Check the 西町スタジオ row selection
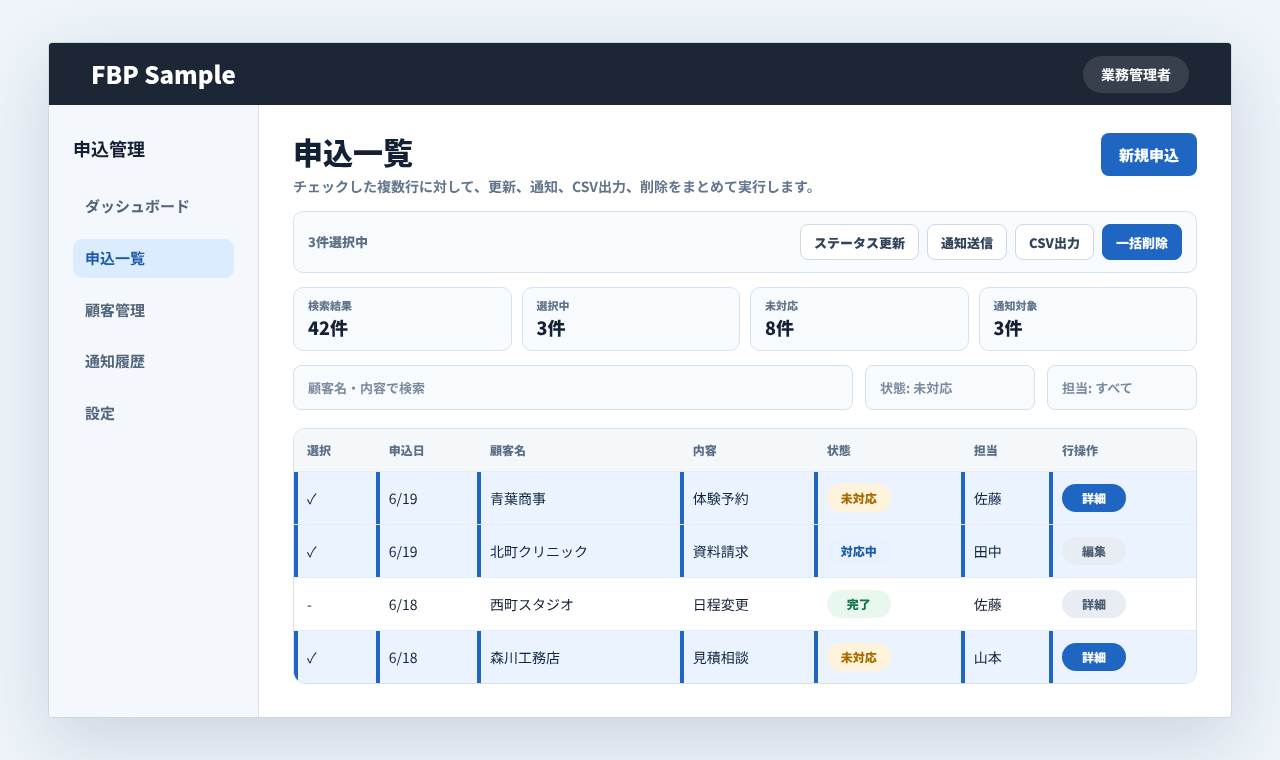The height and width of the screenshot is (760, 1280). click(310, 604)
